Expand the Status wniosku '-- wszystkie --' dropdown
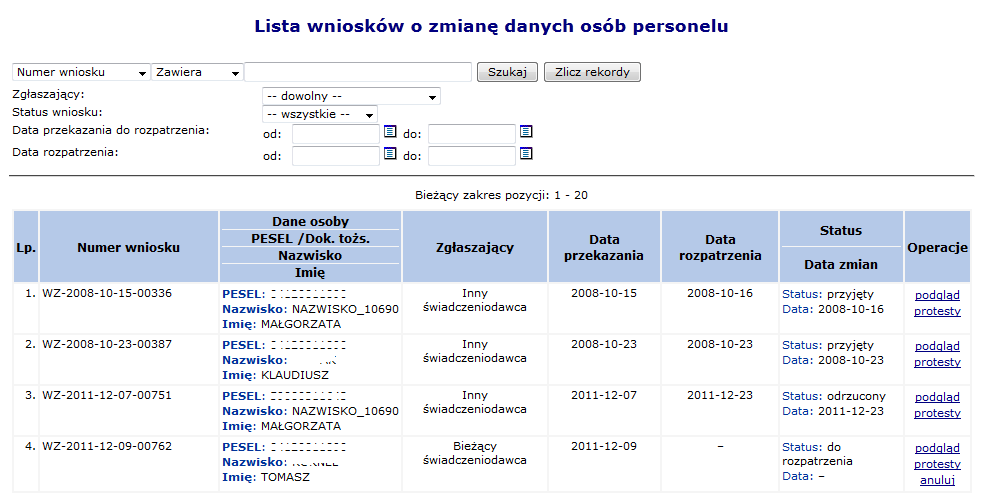The width and height of the screenshot is (983, 502). (x=320, y=115)
